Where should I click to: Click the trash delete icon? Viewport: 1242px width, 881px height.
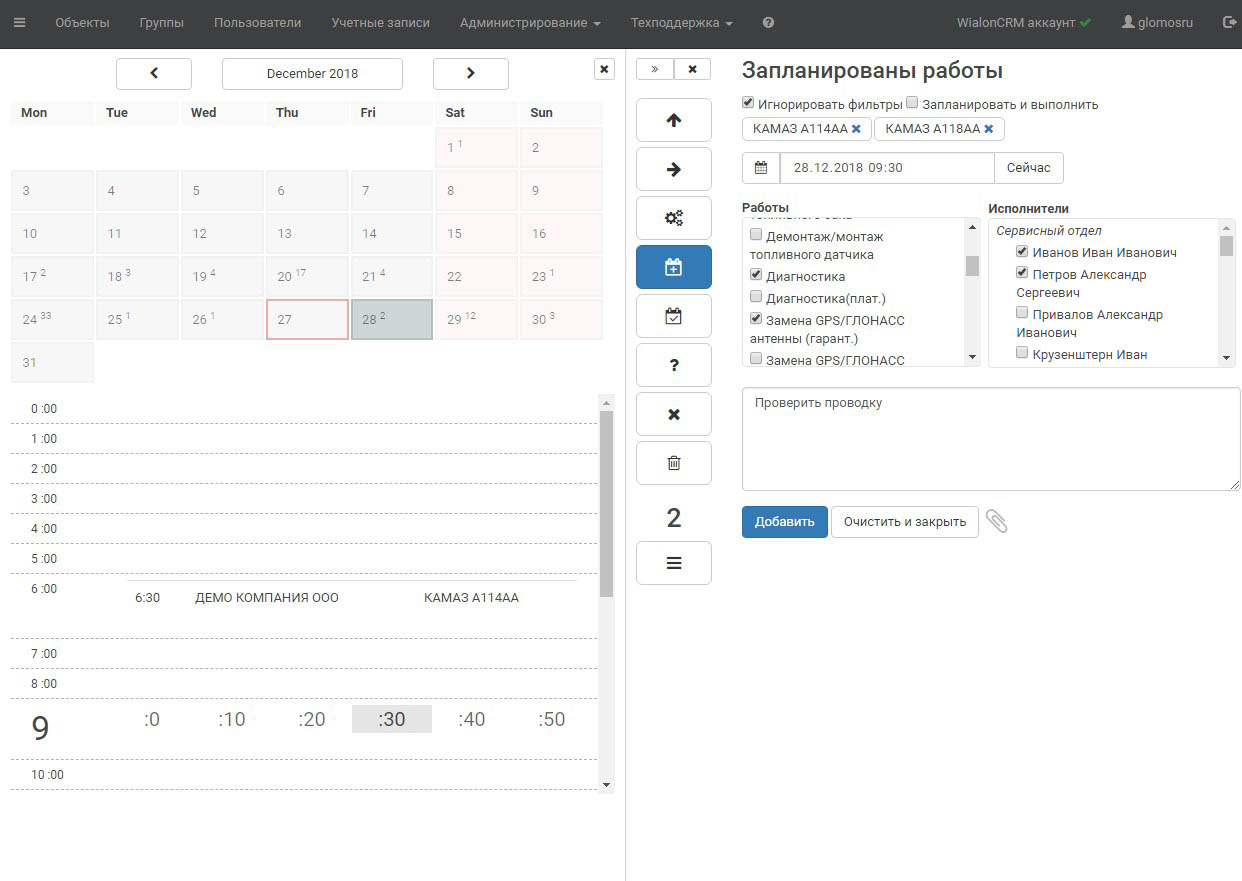tap(673, 463)
